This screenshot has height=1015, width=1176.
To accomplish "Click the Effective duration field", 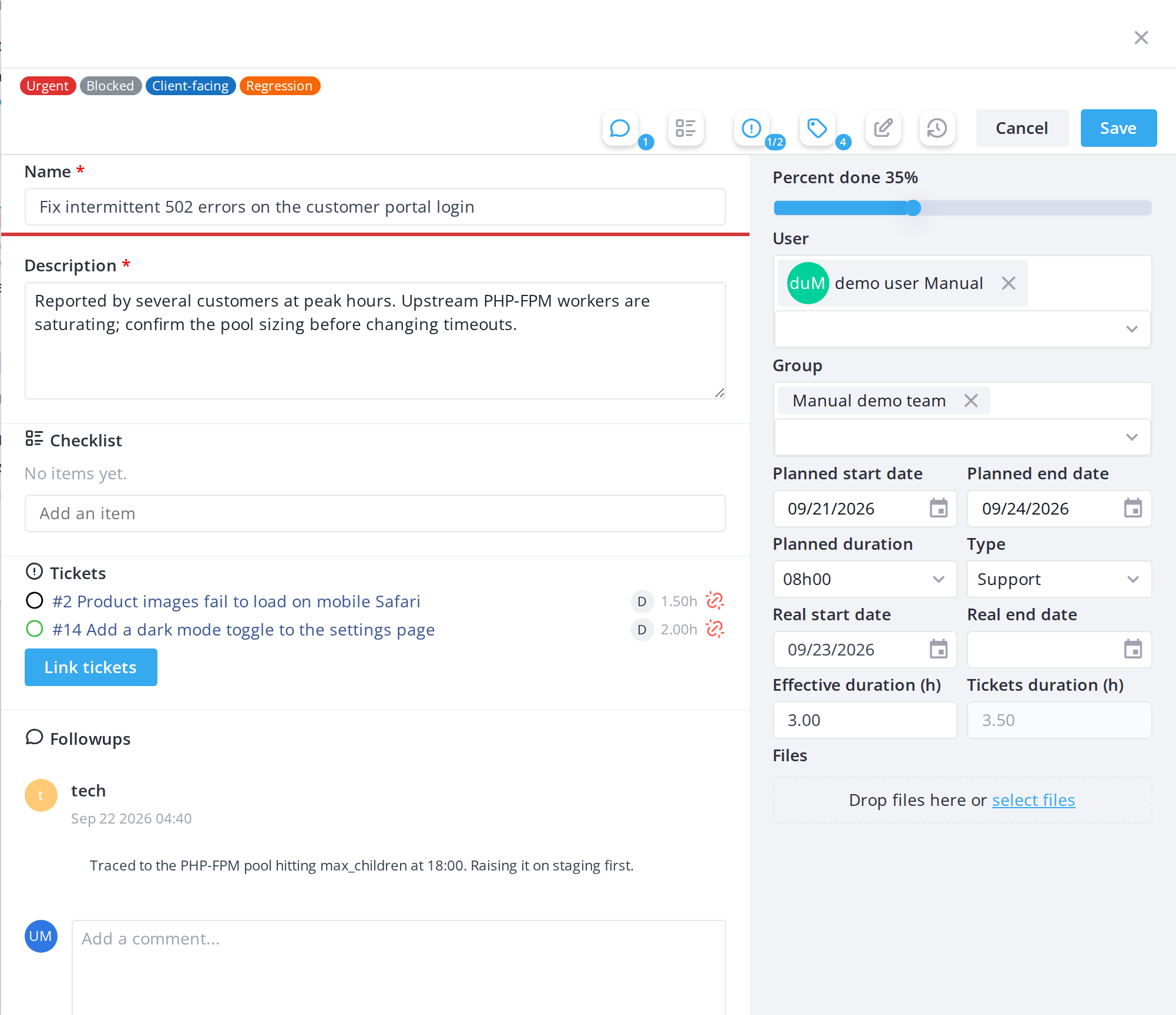I will tap(865, 720).
